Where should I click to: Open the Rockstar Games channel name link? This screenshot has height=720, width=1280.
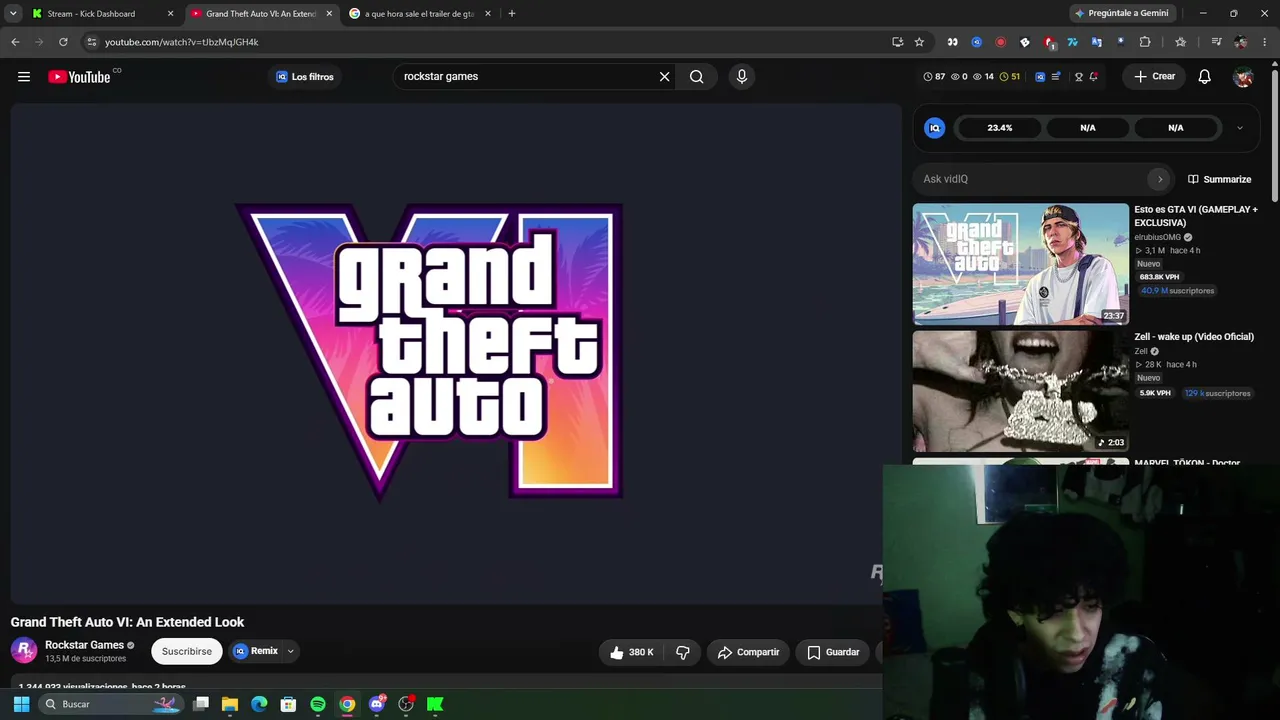[x=84, y=645]
